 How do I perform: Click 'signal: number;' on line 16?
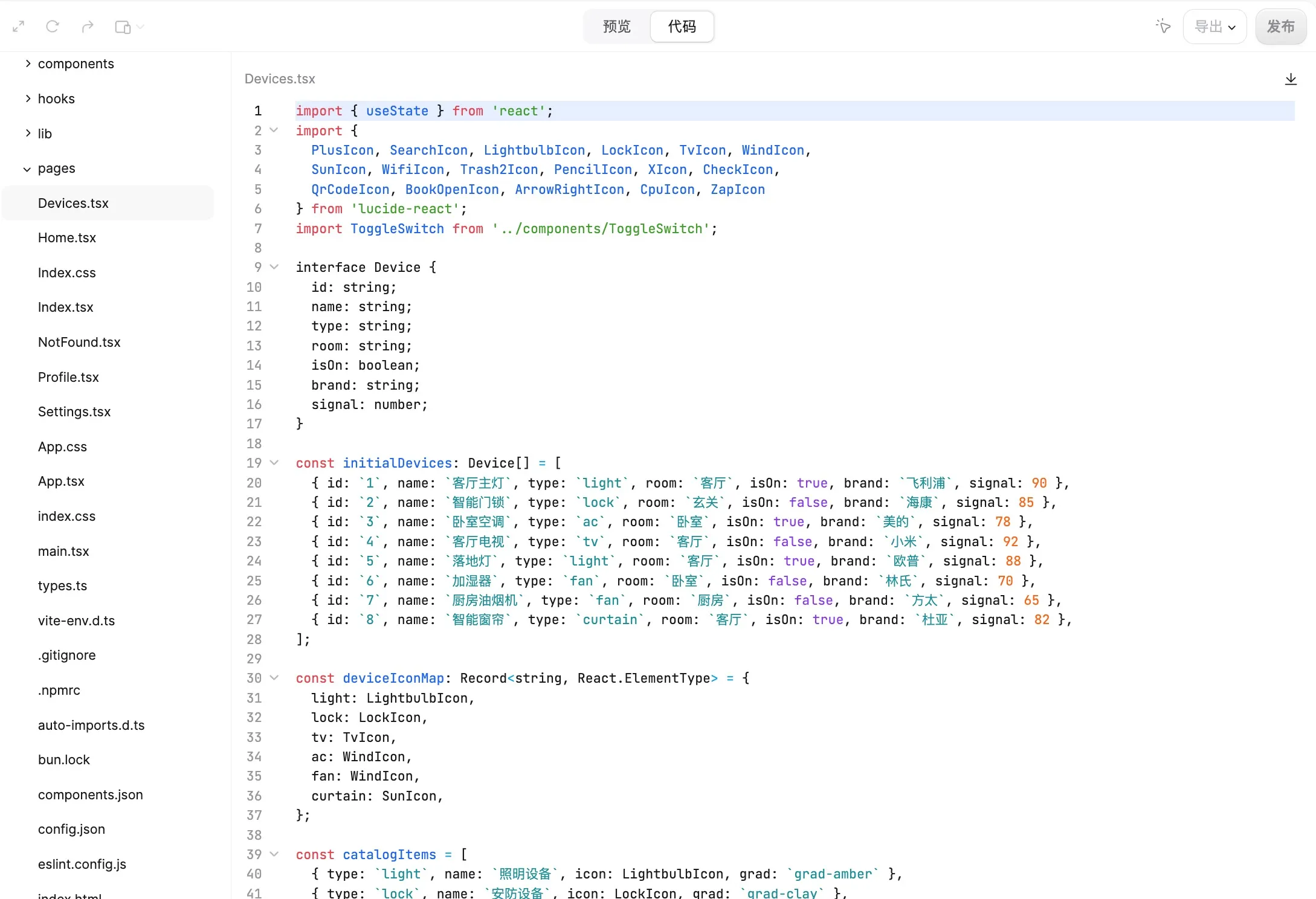point(369,405)
